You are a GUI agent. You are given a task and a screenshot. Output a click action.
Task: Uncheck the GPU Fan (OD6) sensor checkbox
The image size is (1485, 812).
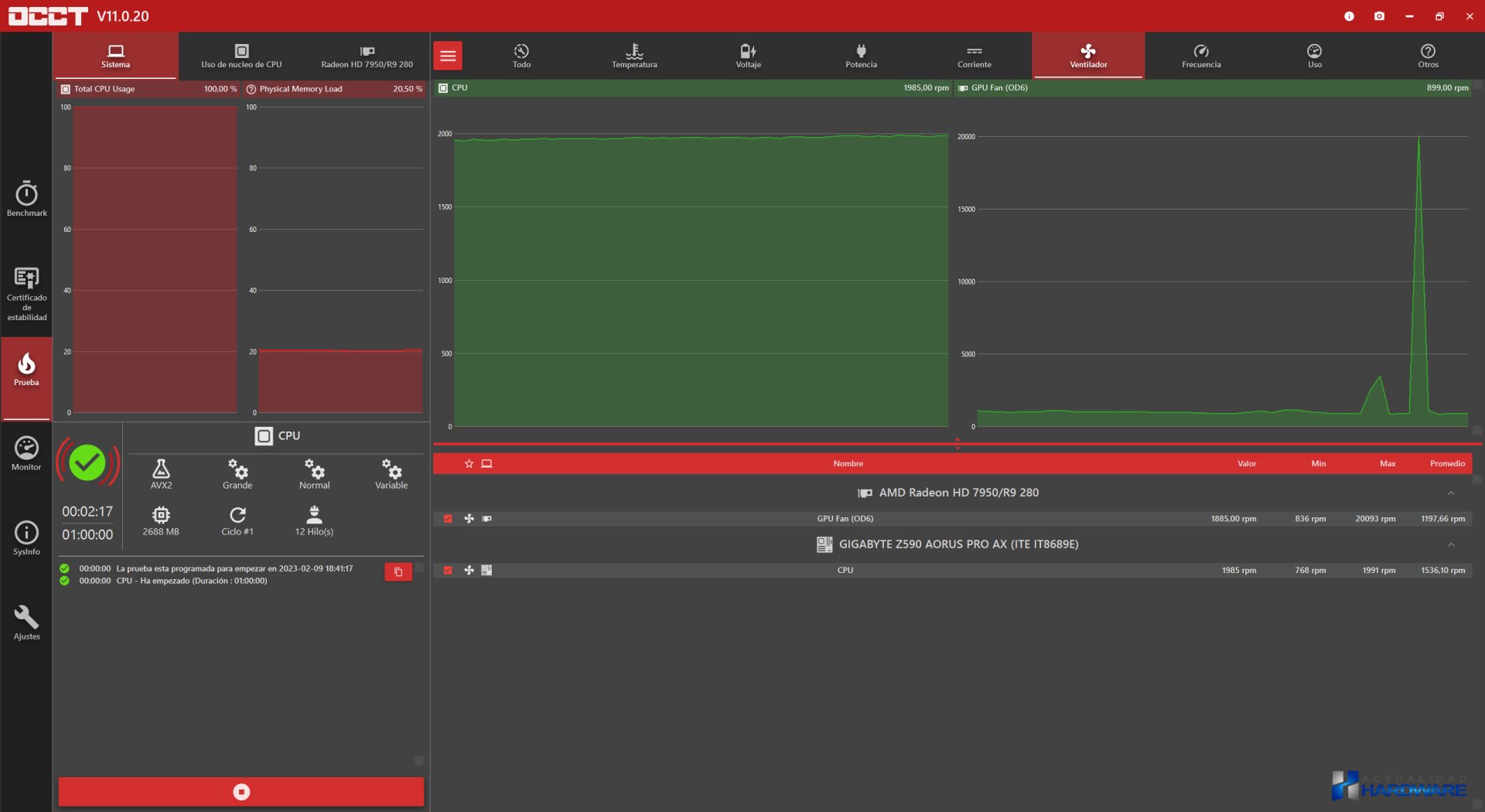pyautogui.click(x=448, y=519)
